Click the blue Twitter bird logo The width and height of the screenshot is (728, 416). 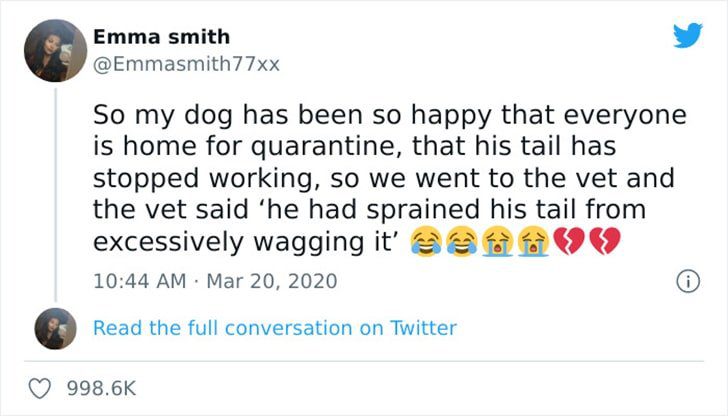pyautogui.click(x=688, y=35)
